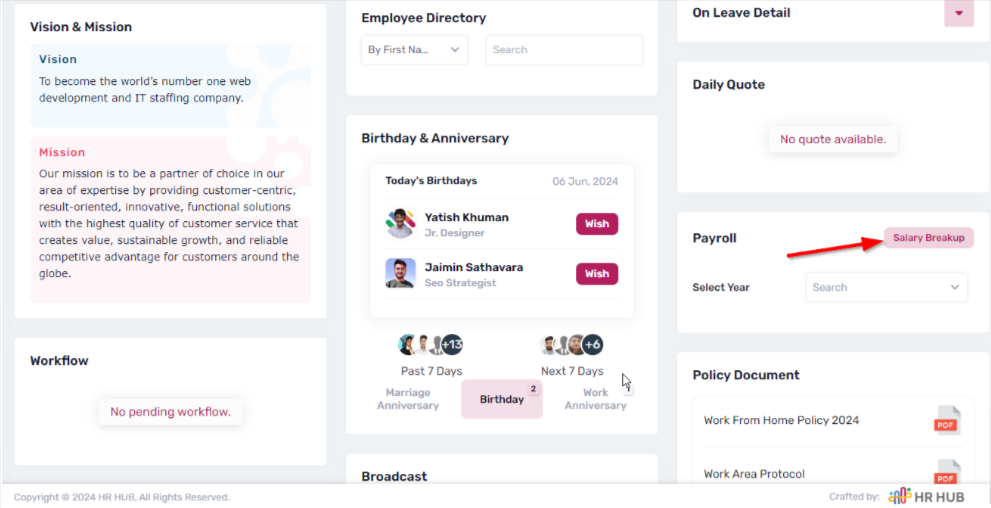
Task: Click the Past 7 Days birthdays label
Action: (x=432, y=371)
